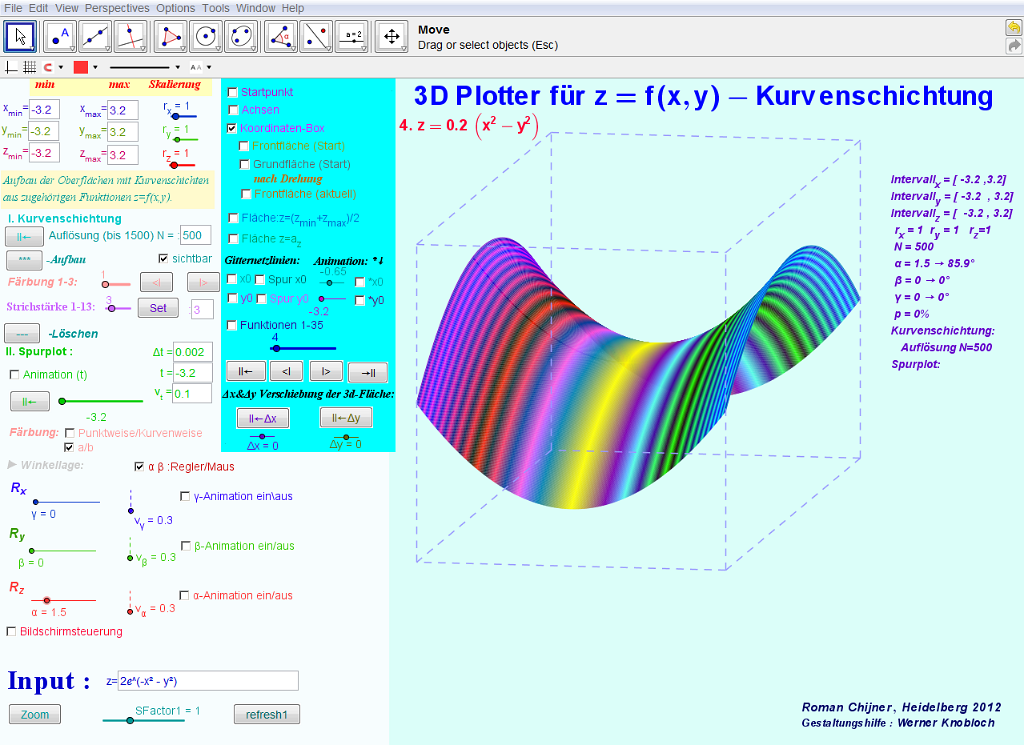Choose Circle with Center through Point tool
Image resolution: width=1024 pixels, height=745 pixels.
coord(206,37)
